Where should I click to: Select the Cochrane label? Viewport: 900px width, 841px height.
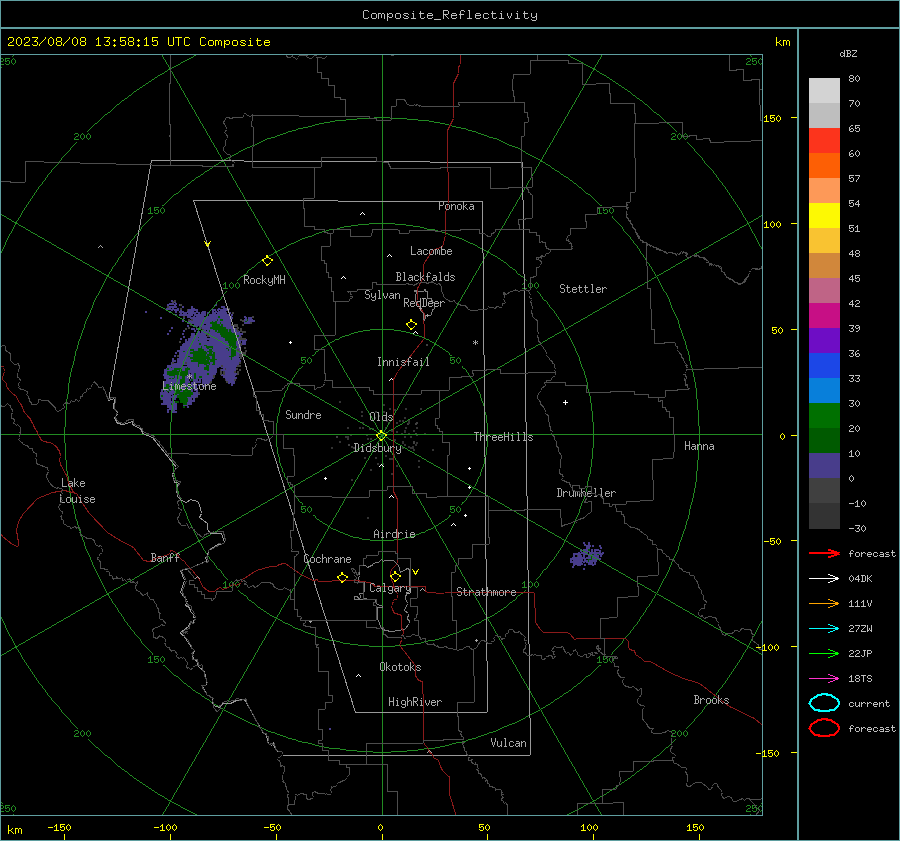327,559
